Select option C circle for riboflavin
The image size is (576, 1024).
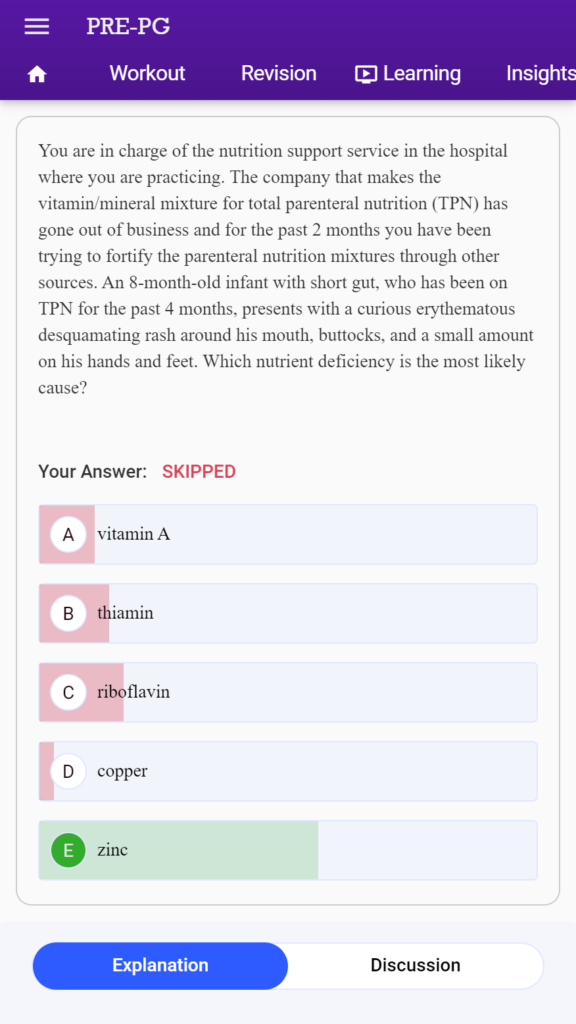pos(68,692)
